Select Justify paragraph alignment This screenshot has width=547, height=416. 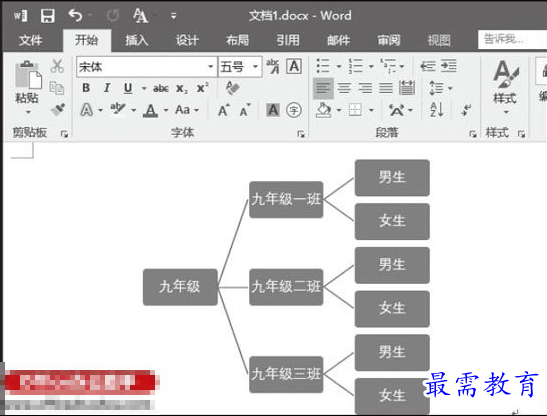(386, 88)
